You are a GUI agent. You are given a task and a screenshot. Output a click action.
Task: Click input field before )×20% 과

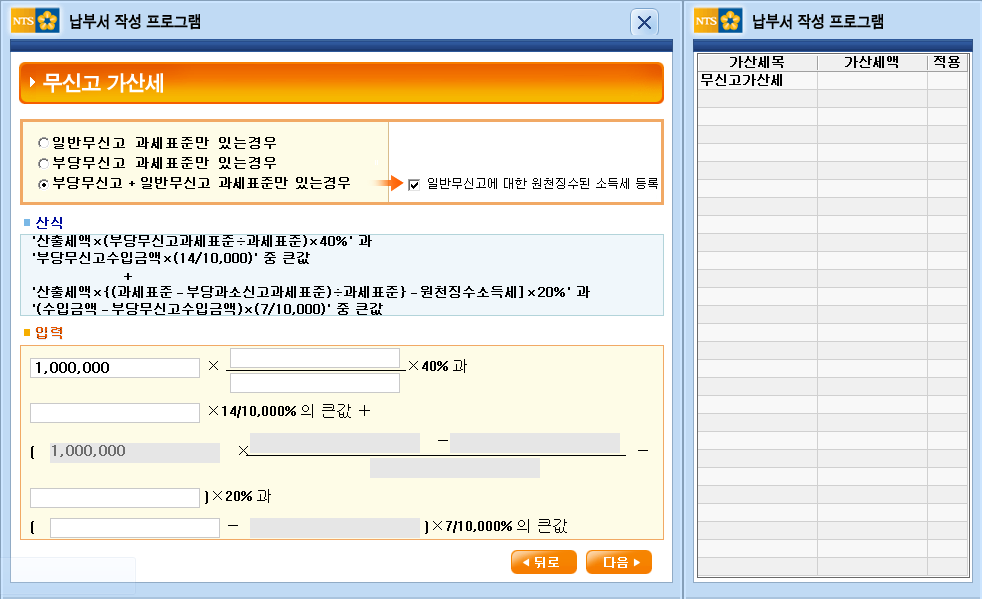point(115,498)
